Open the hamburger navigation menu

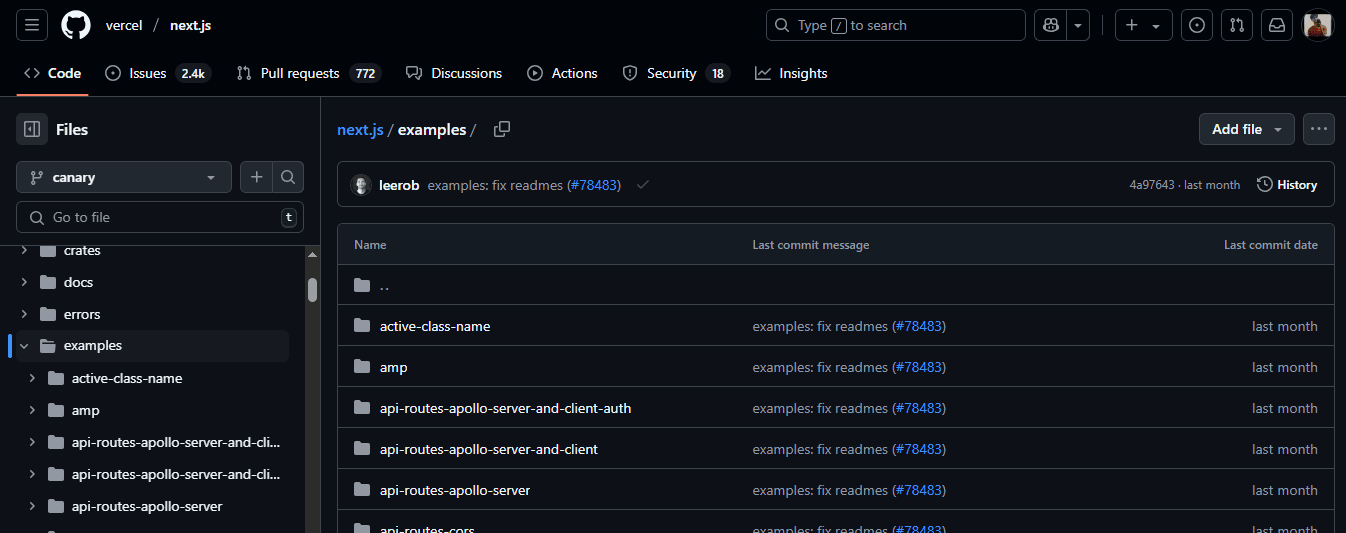pos(32,25)
